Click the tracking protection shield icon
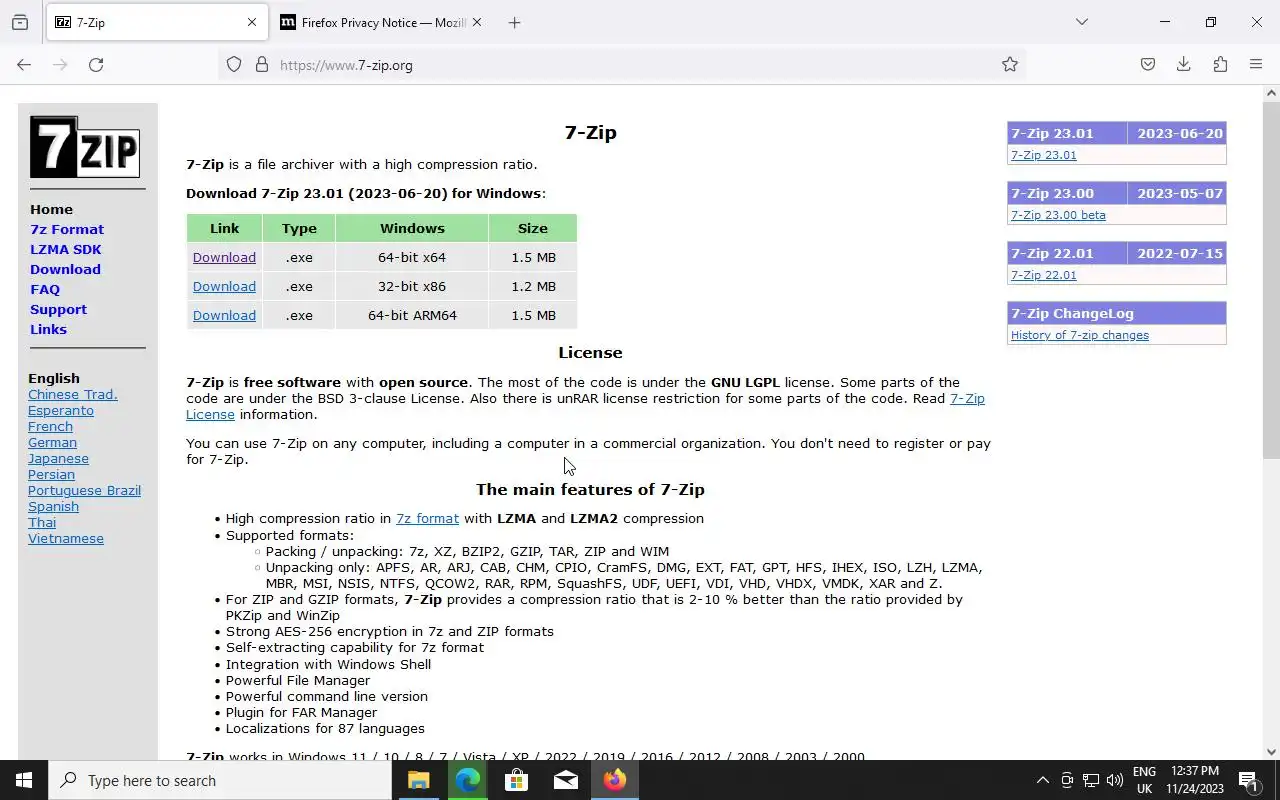The image size is (1280, 800). pos(234,65)
